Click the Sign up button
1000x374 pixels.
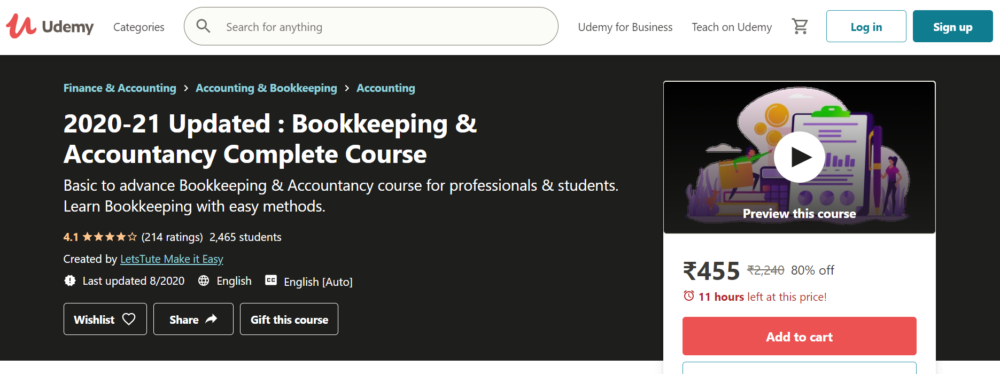tap(952, 26)
